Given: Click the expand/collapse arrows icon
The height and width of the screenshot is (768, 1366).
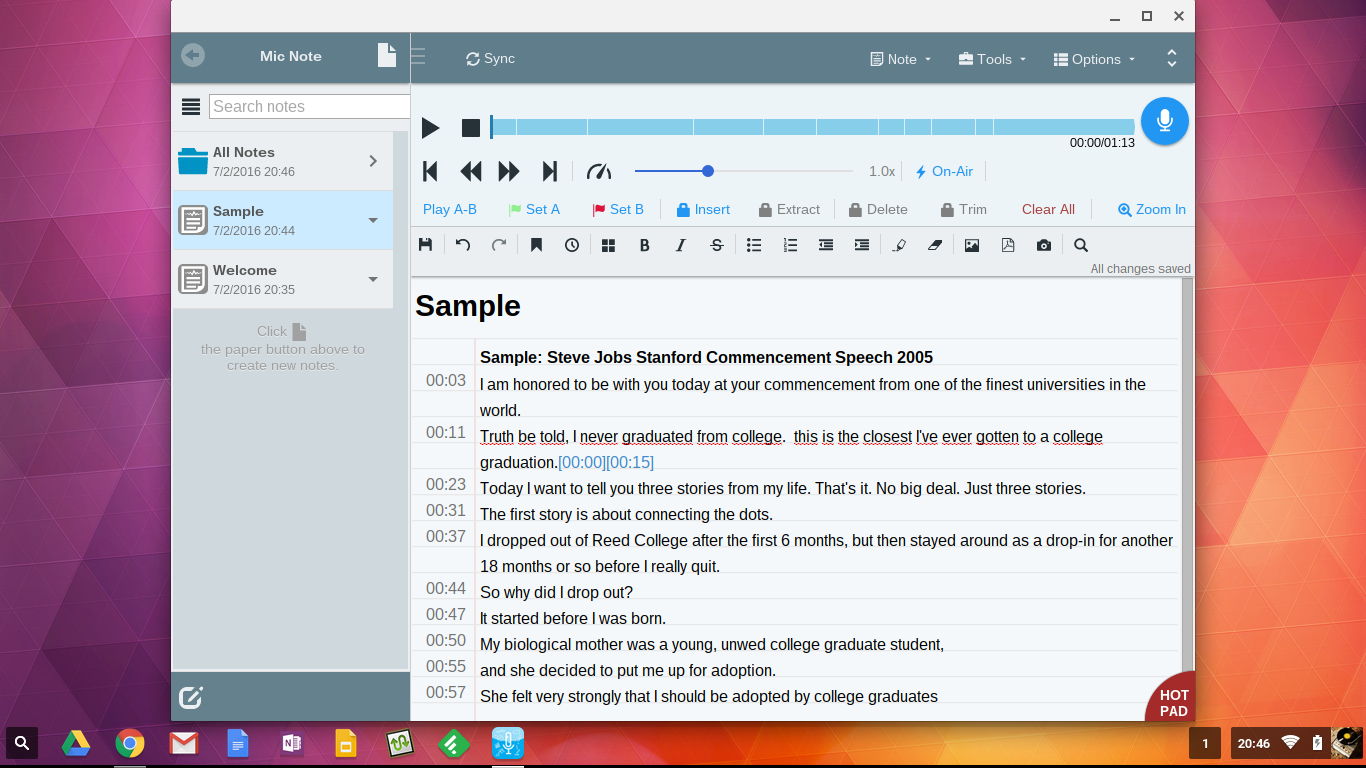Looking at the screenshot, I should [x=1171, y=59].
